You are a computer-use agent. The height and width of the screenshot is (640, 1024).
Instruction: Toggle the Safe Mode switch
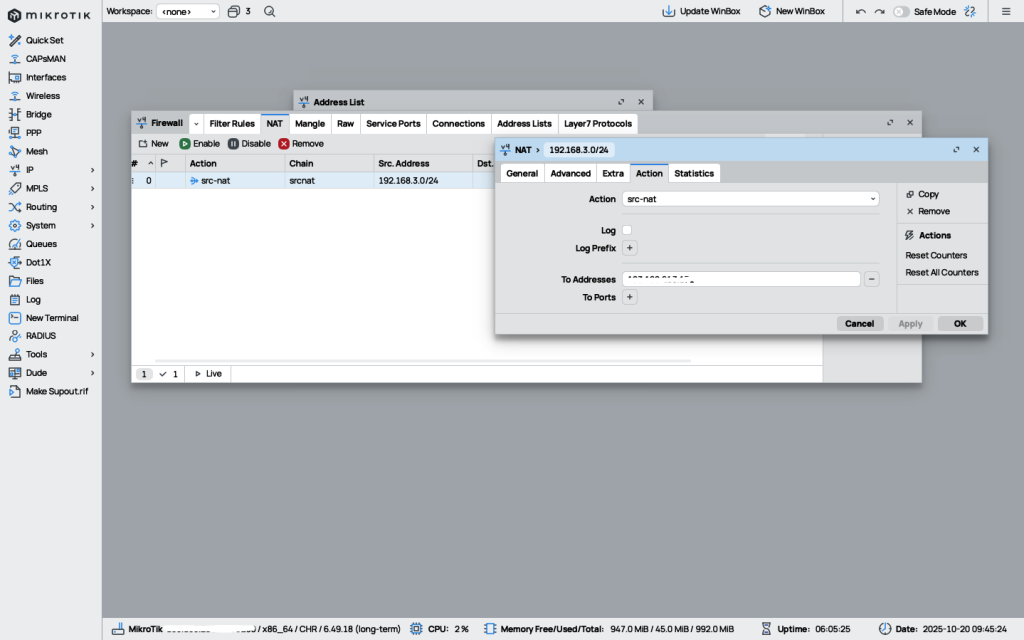pyautogui.click(x=901, y=11)
